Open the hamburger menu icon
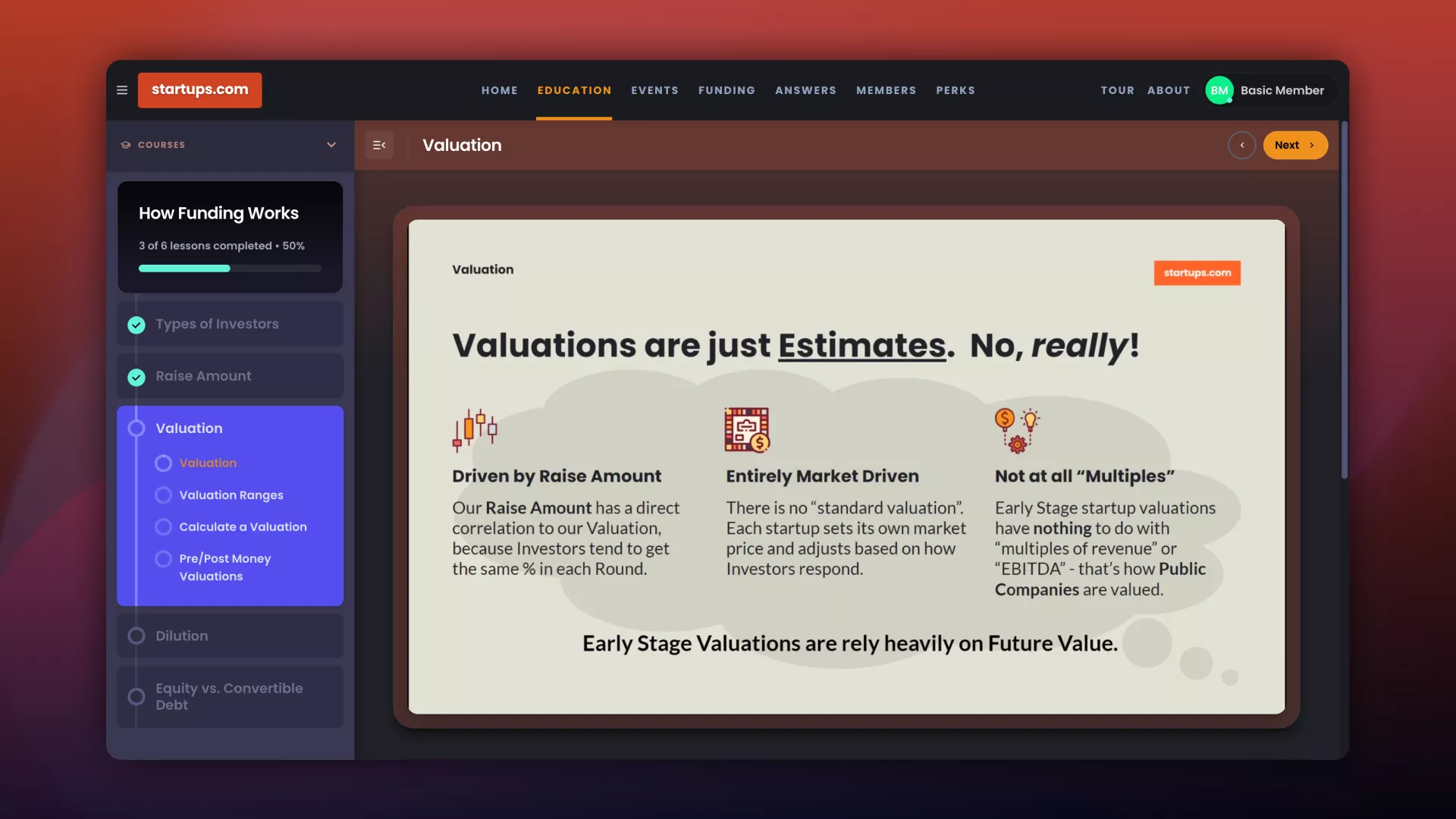1456x819 pixels. pos(122,90)
